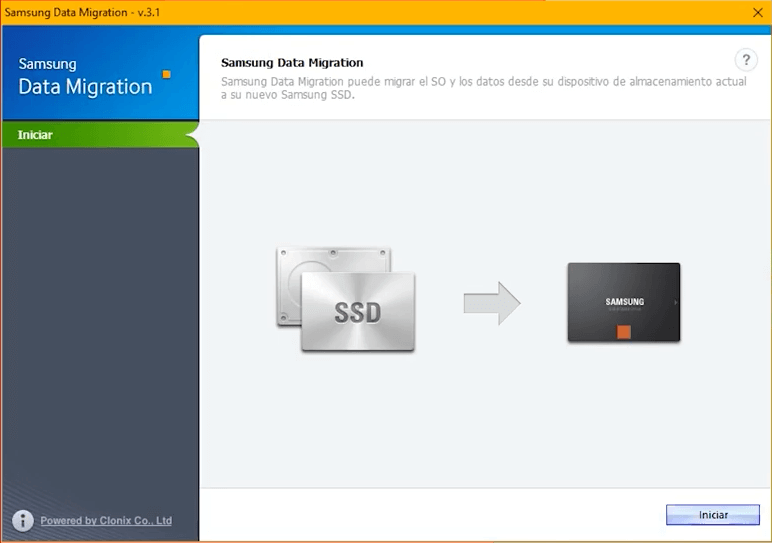772x543 pixels.
Task: Open help with the question mark icon
Action: coord(746,60)
